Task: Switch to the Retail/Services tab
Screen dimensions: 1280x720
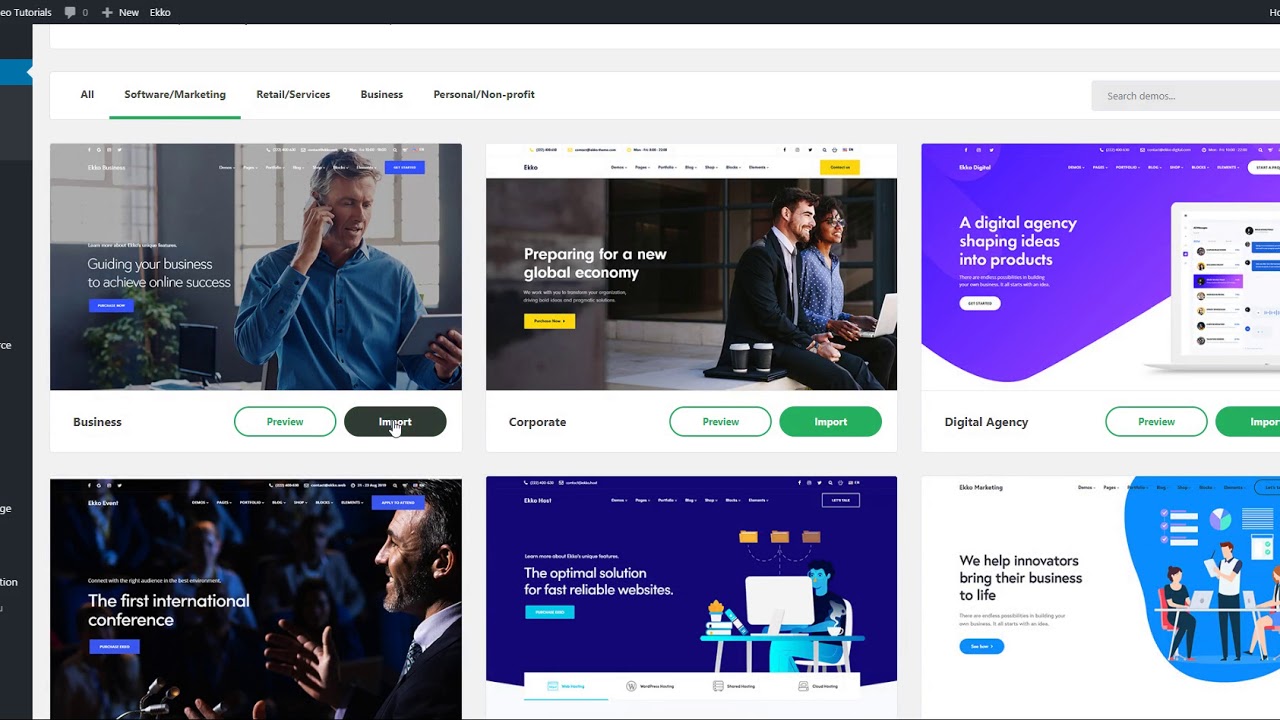Action: tap(293, 95)
